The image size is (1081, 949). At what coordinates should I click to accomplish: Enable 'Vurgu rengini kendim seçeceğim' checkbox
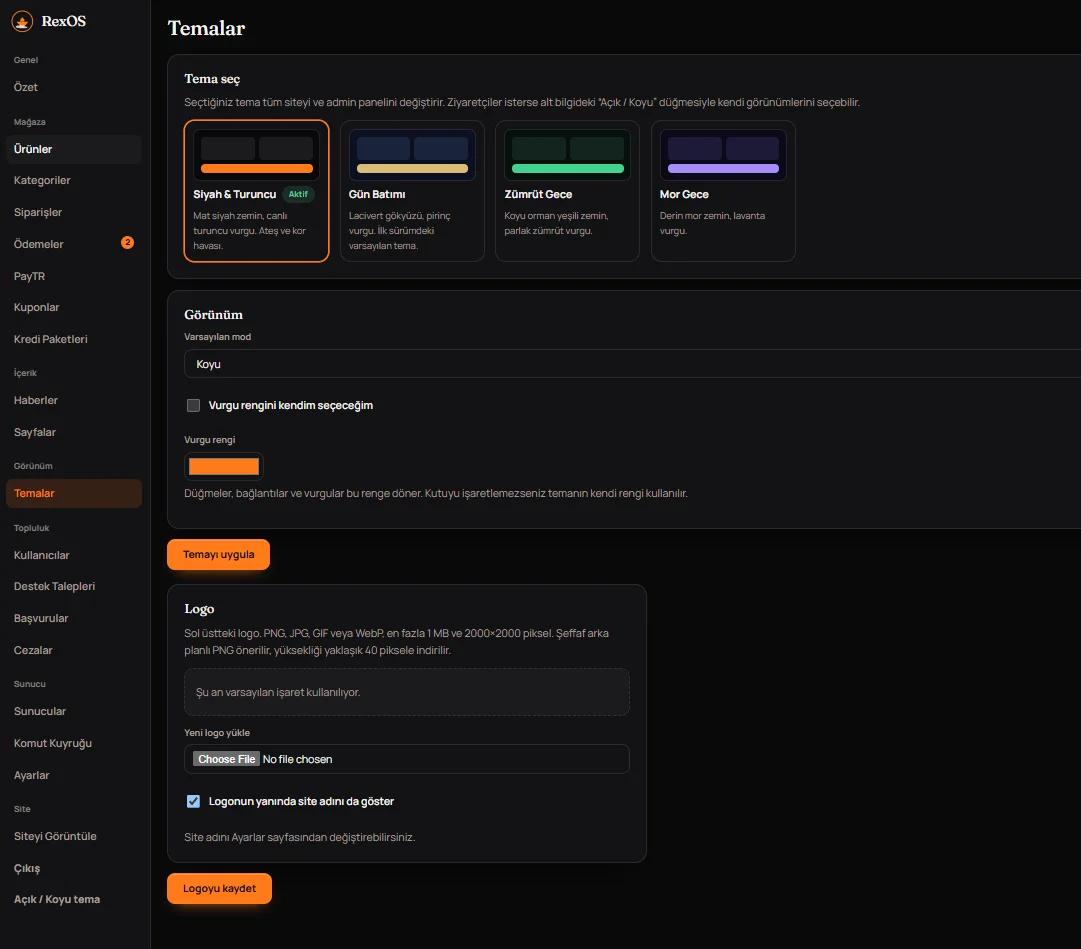[x=194, y=405]
